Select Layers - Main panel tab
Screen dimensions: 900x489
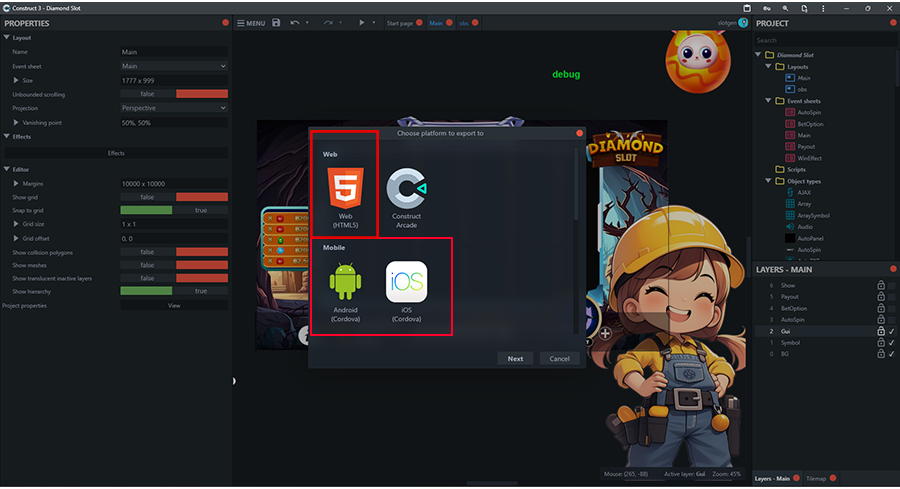(x=772, y=479)
